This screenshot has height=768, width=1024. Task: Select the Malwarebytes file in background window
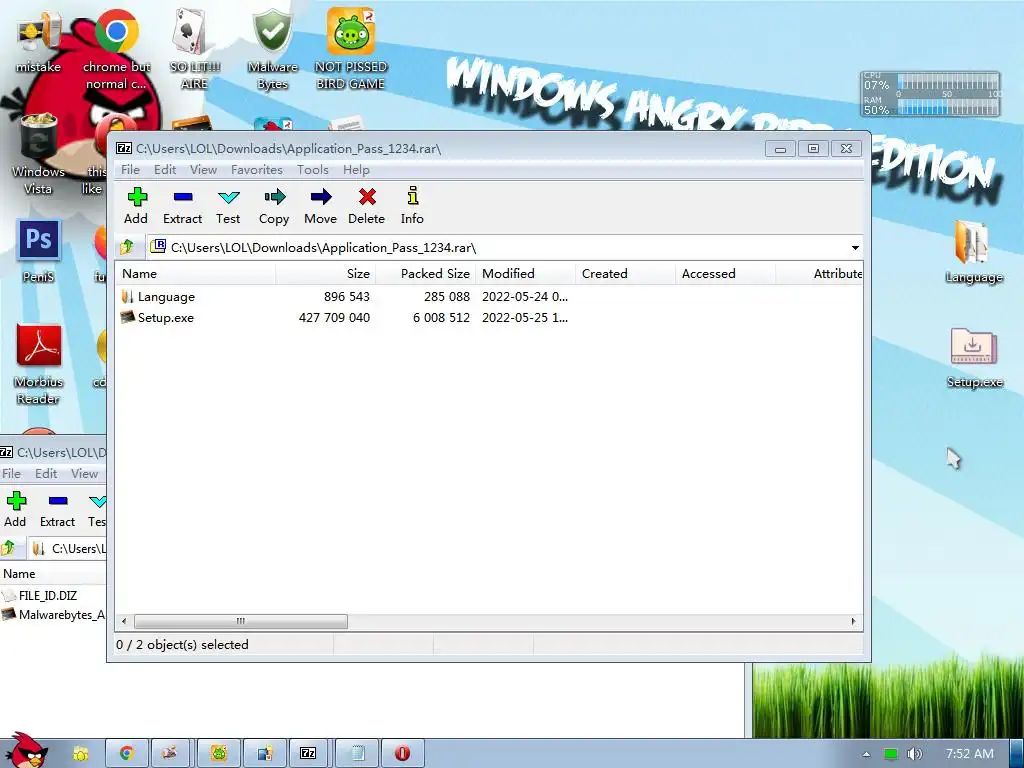[x=54, y=615]
